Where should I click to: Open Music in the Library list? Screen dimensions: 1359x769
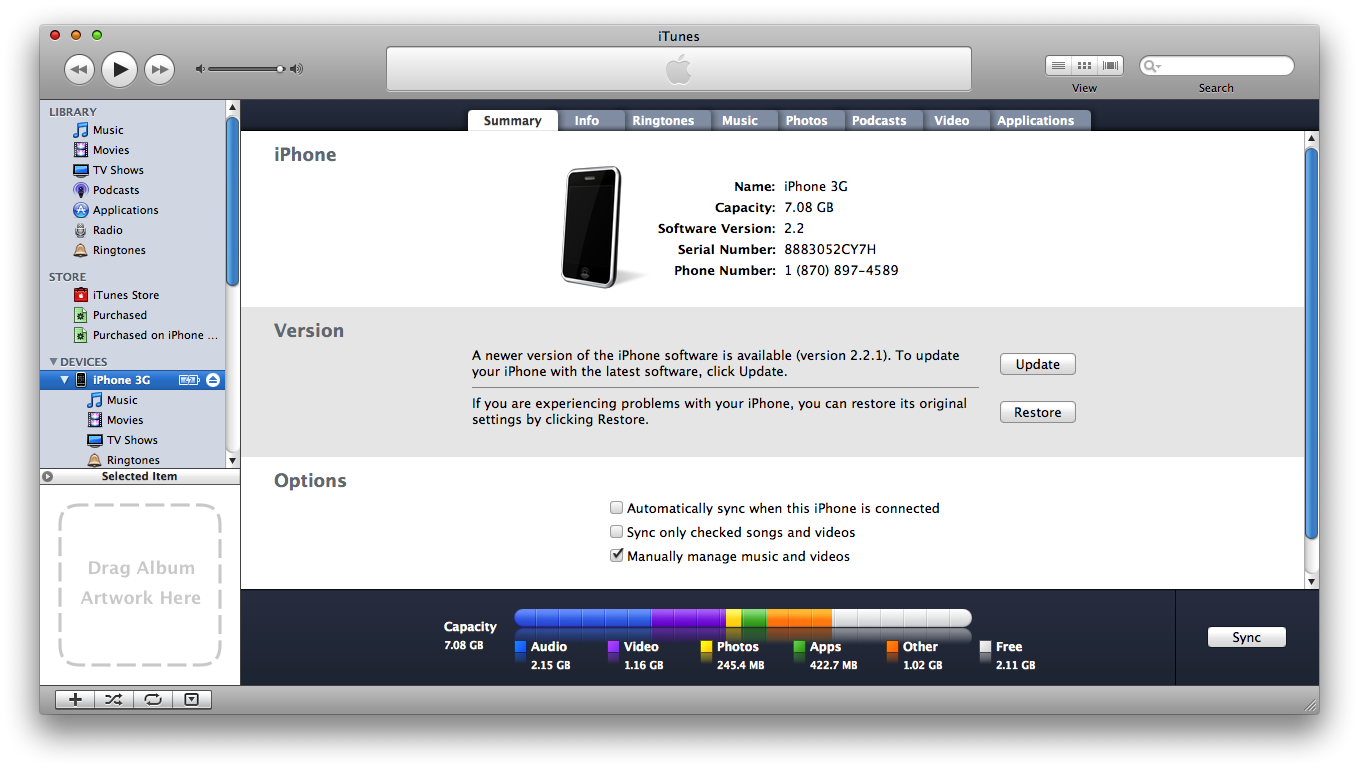pyautogui.click(x=108, y=130)
